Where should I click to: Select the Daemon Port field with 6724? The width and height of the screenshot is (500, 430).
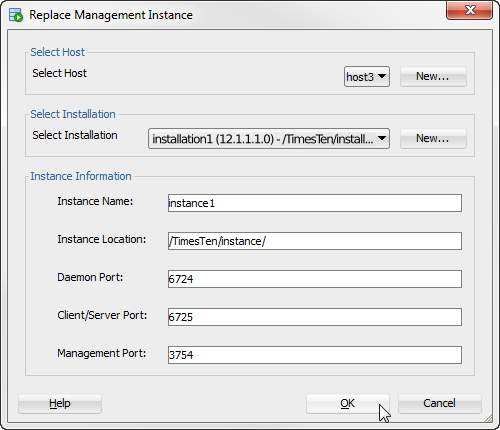[315, 279]
